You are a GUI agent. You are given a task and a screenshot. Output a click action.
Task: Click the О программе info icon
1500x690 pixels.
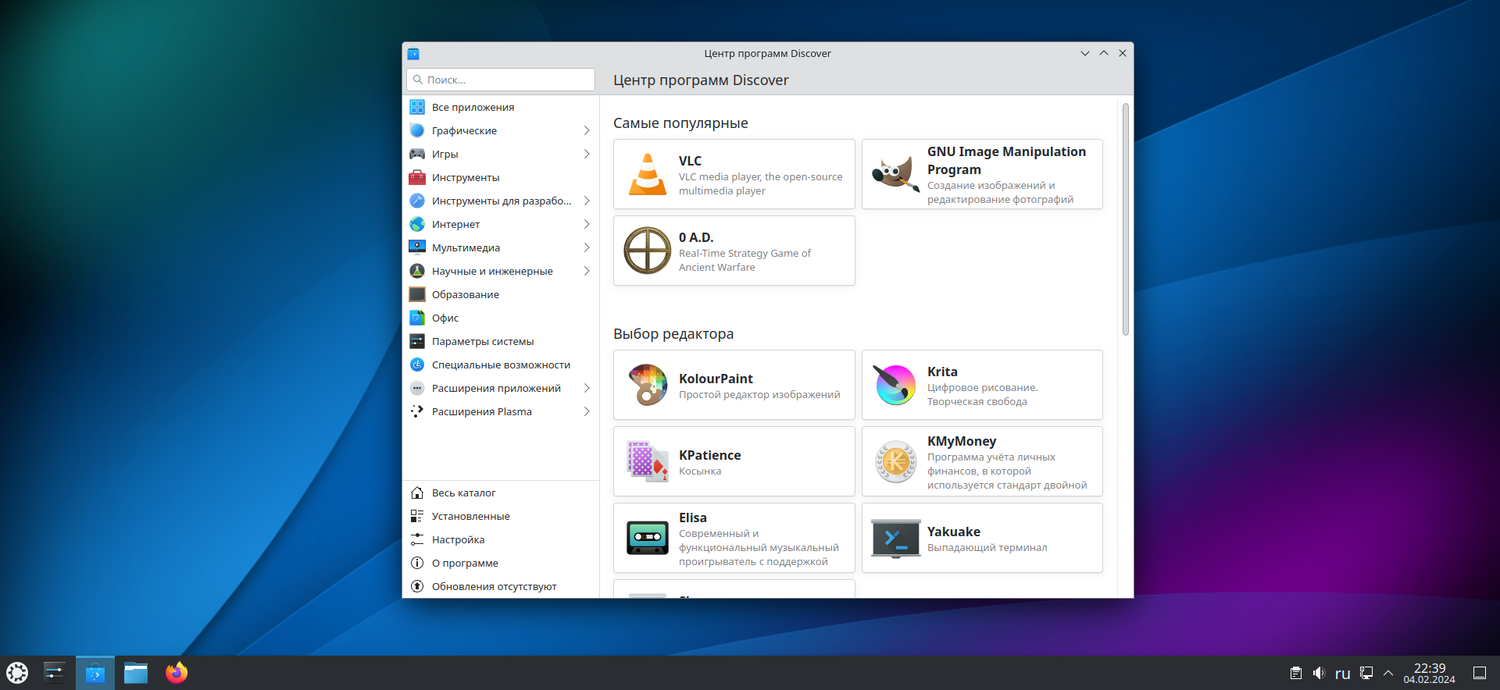click(x=417, y=563)
